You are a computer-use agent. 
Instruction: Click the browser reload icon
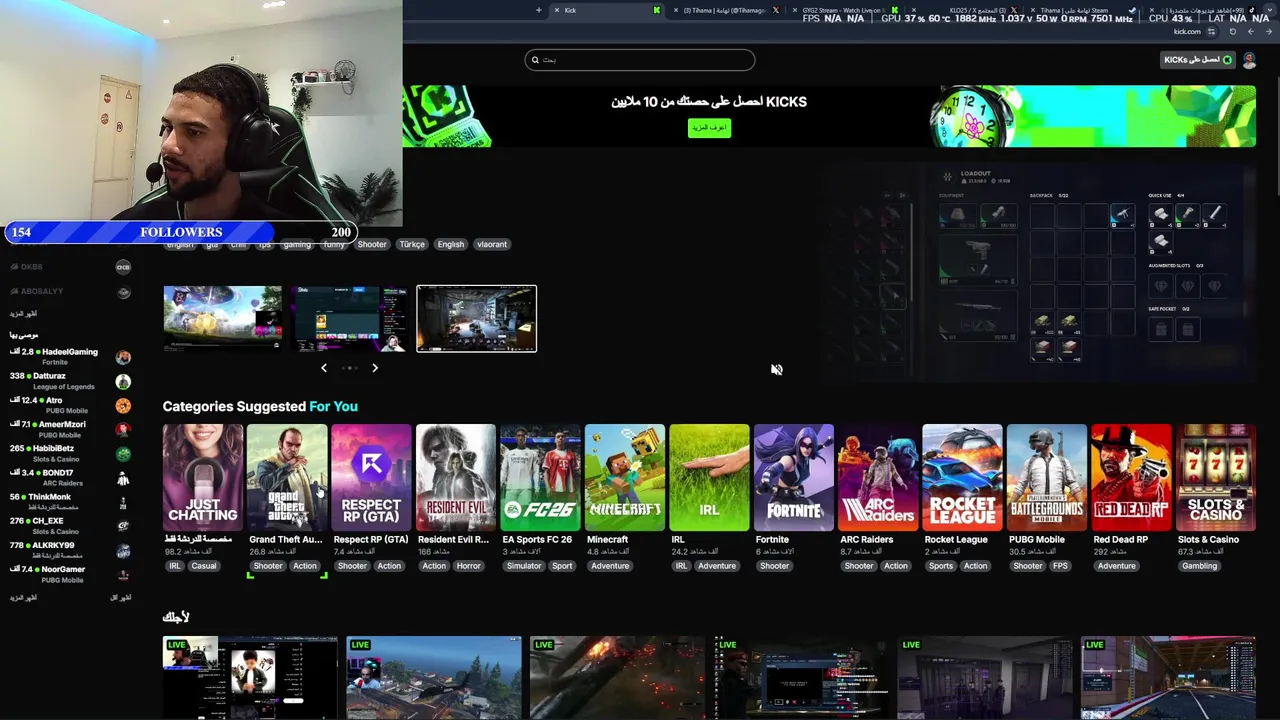pyautogui.click(x=1232, y=31)
